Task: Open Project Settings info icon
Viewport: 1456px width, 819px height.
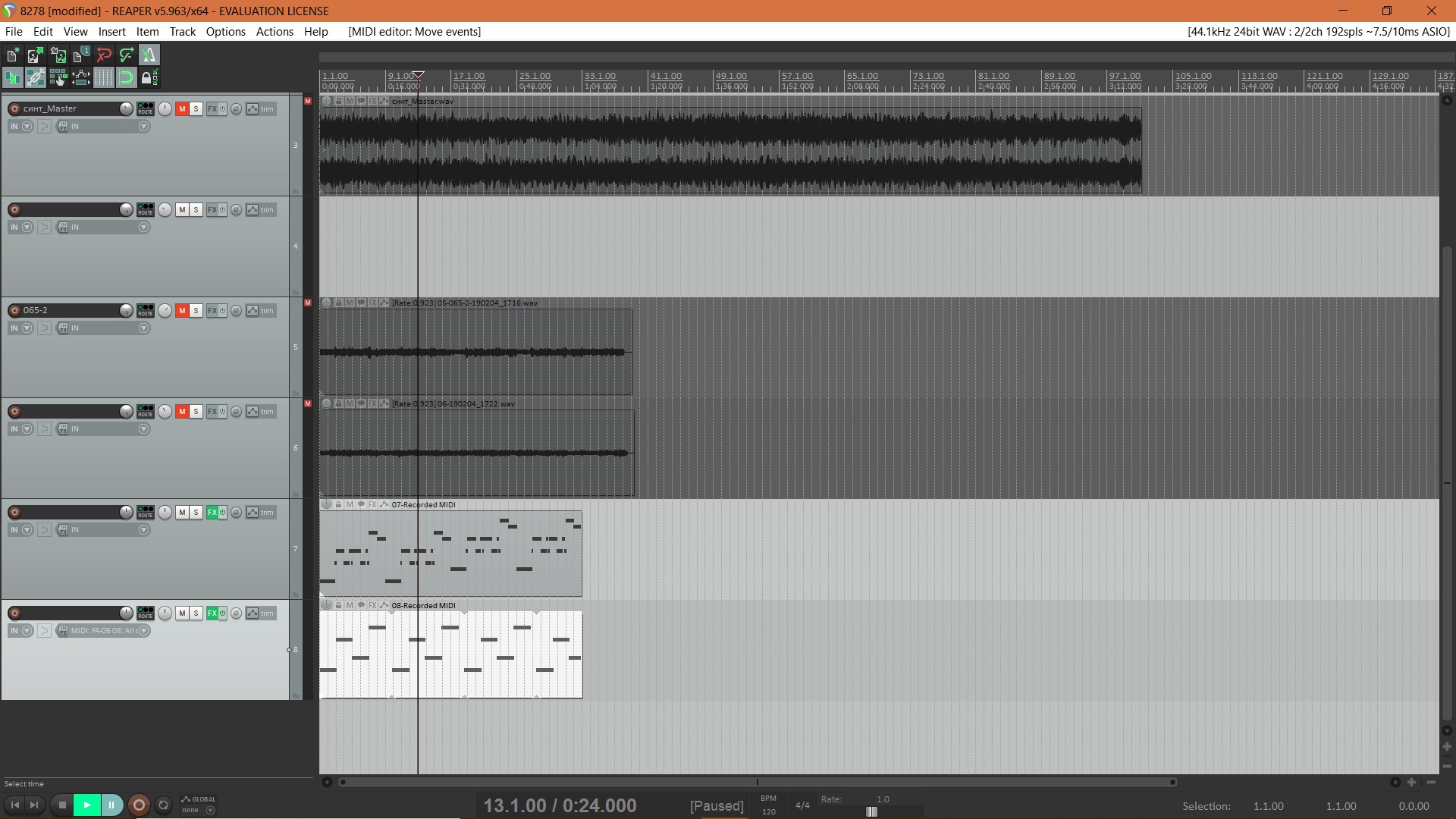Action: pos(81,55)
